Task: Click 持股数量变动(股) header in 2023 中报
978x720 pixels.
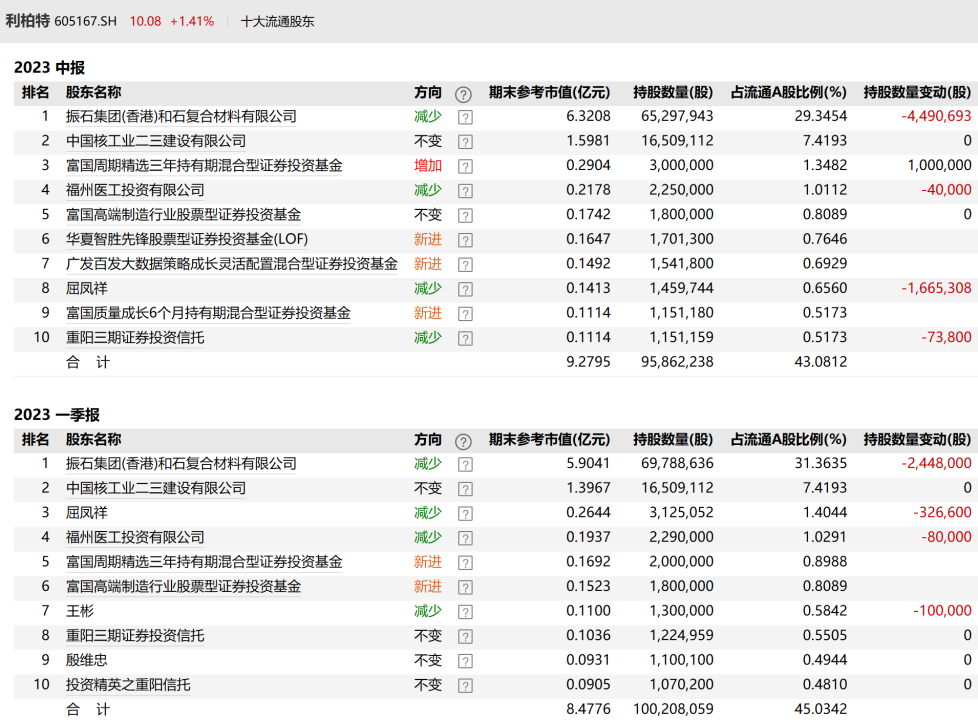Action: click(x=917, y=92)
